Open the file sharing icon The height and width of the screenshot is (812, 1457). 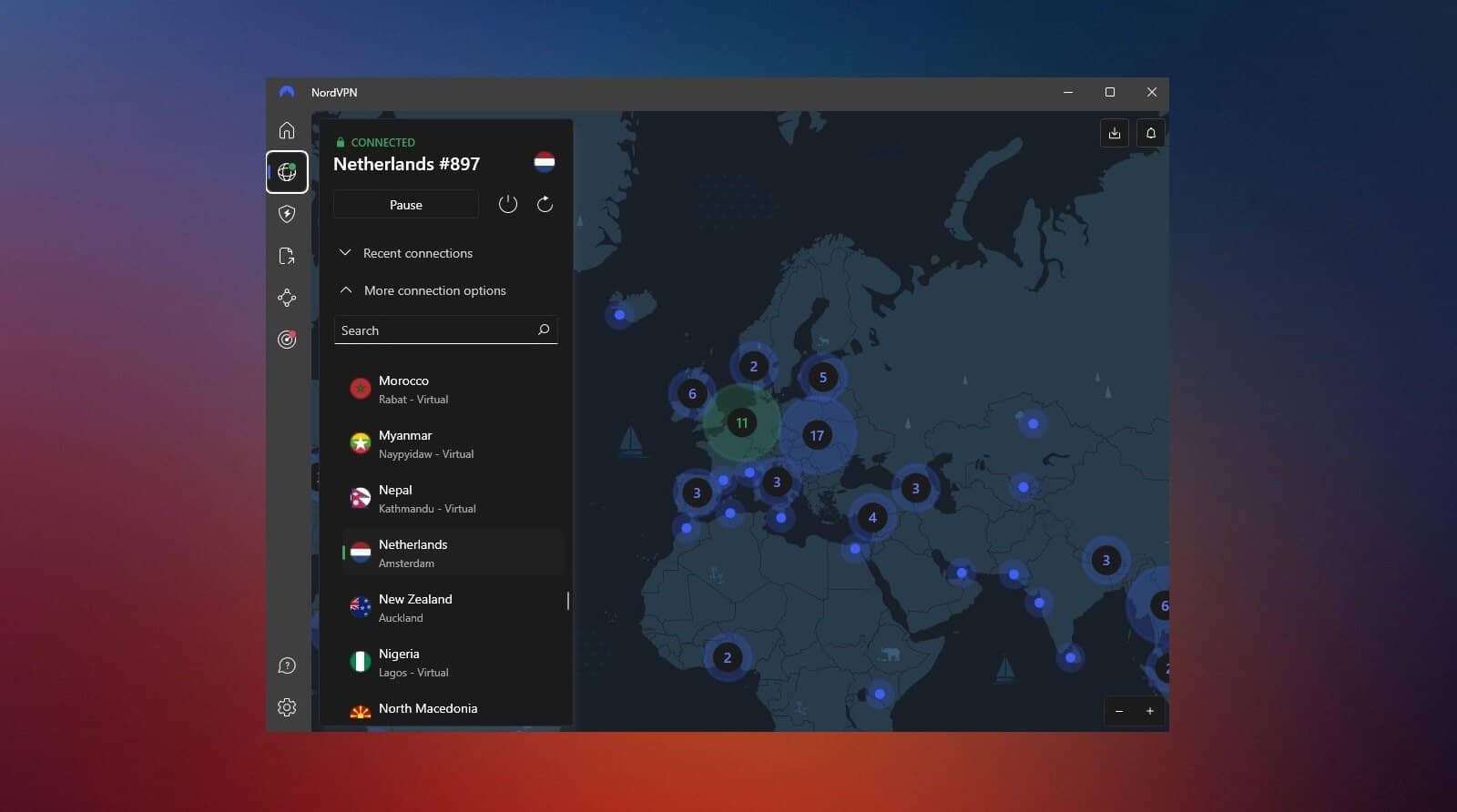[x=287, y=256]
